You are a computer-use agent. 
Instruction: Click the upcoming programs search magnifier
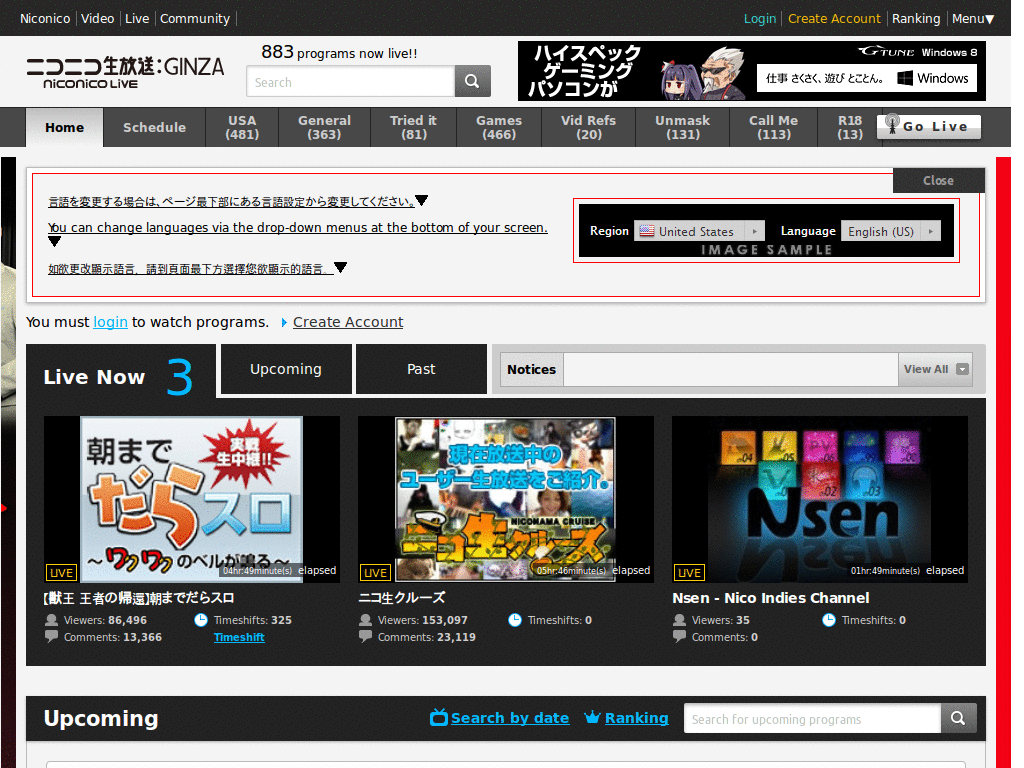pos(958,718)
